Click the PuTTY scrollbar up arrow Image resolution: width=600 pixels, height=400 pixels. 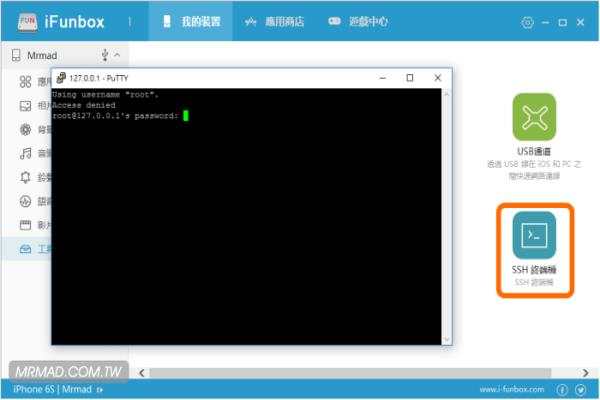tap(446, 93)
